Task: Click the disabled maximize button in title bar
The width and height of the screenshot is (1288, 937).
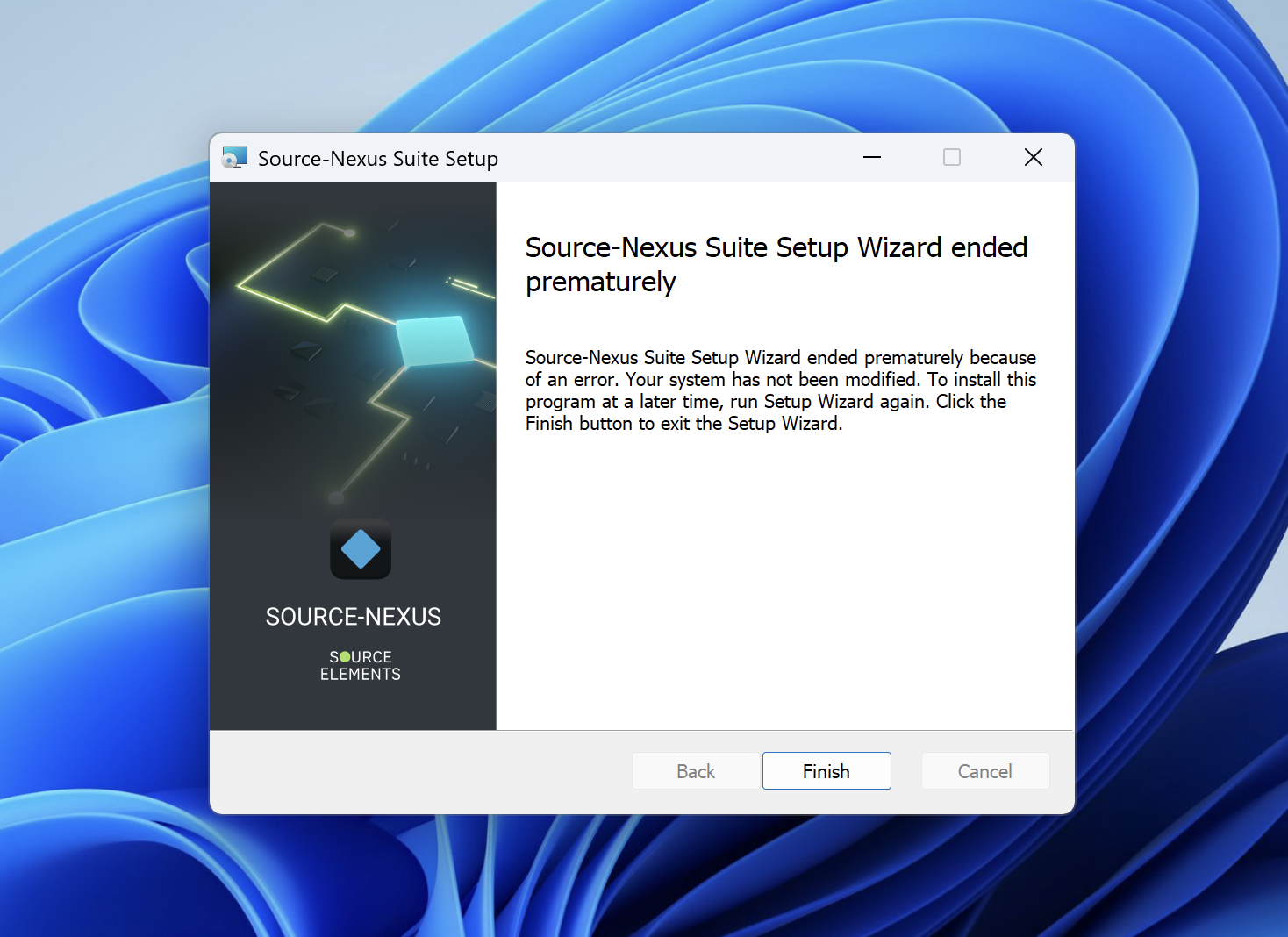Action: coord(951,158)
